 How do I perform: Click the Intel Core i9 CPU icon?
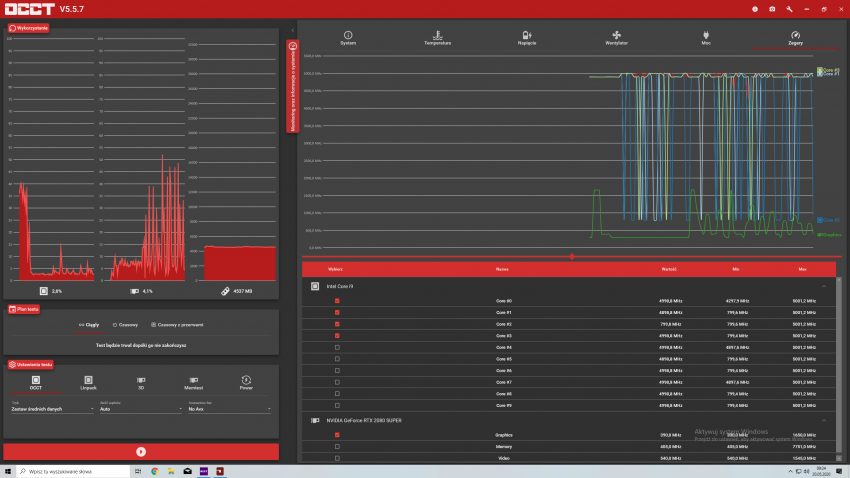(315, 286)
